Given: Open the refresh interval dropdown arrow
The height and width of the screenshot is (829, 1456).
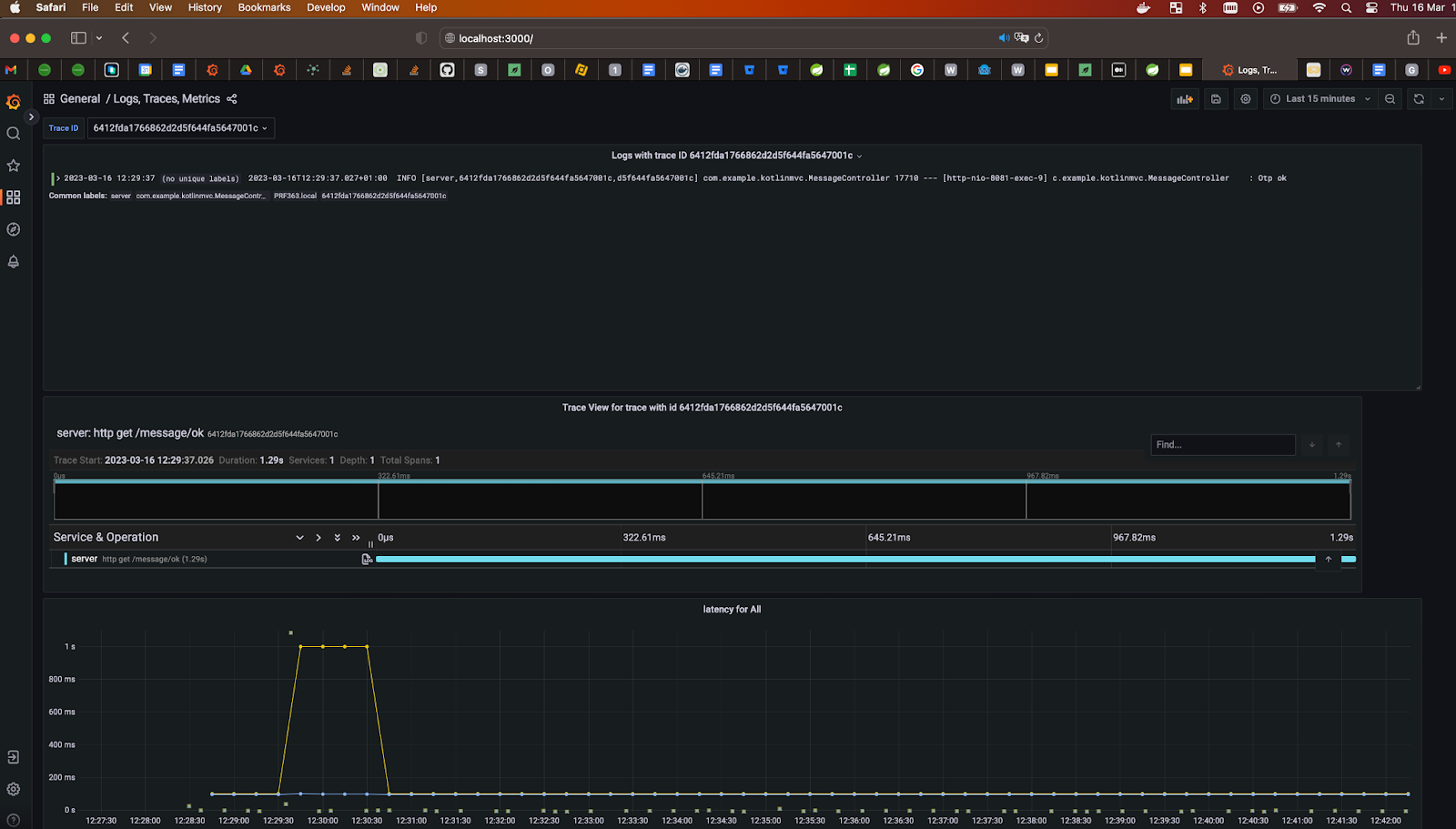Looking at the screenshot, I should pos(1441,99).
